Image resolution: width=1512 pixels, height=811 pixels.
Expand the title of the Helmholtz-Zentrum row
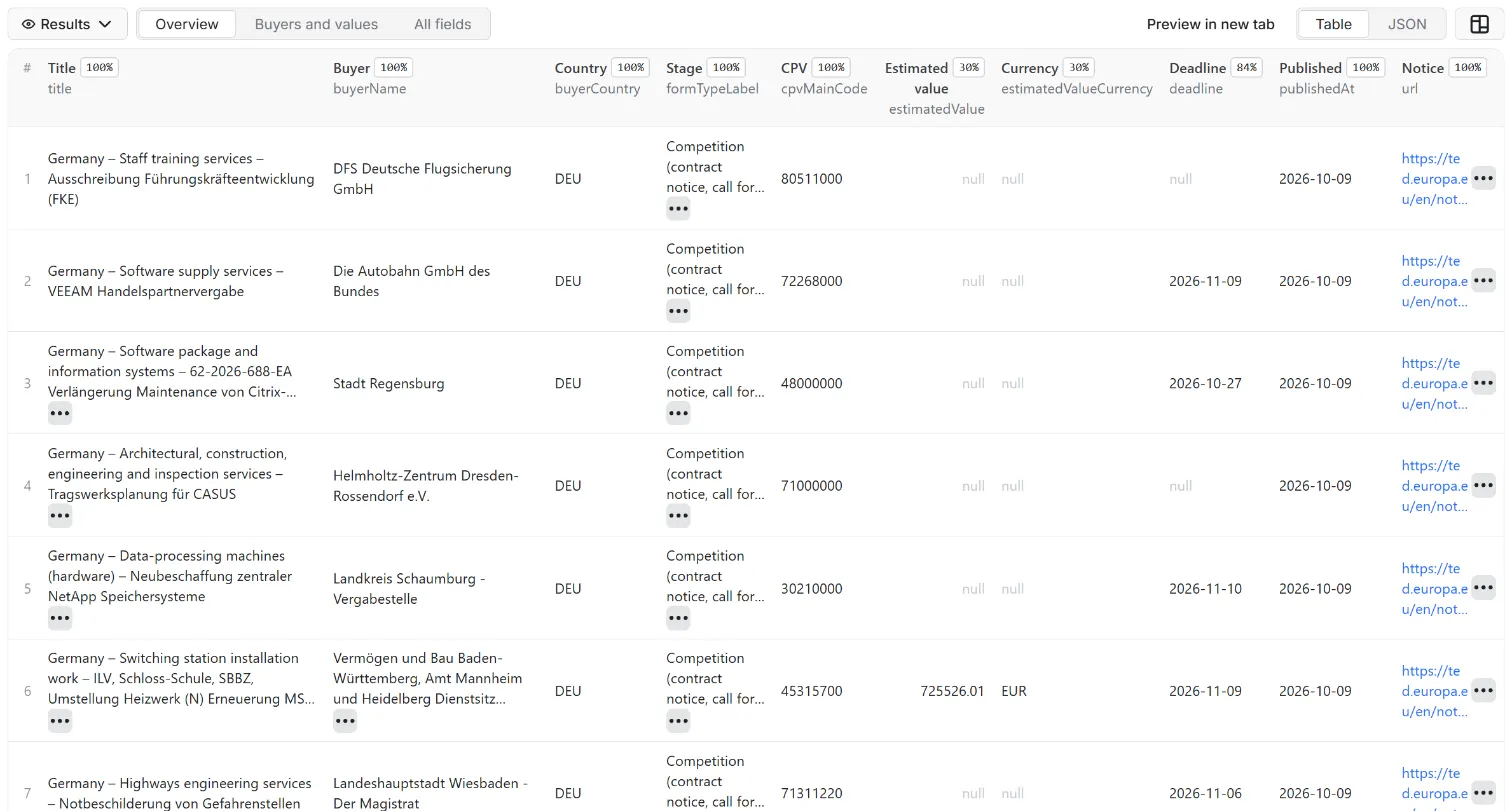60,516
